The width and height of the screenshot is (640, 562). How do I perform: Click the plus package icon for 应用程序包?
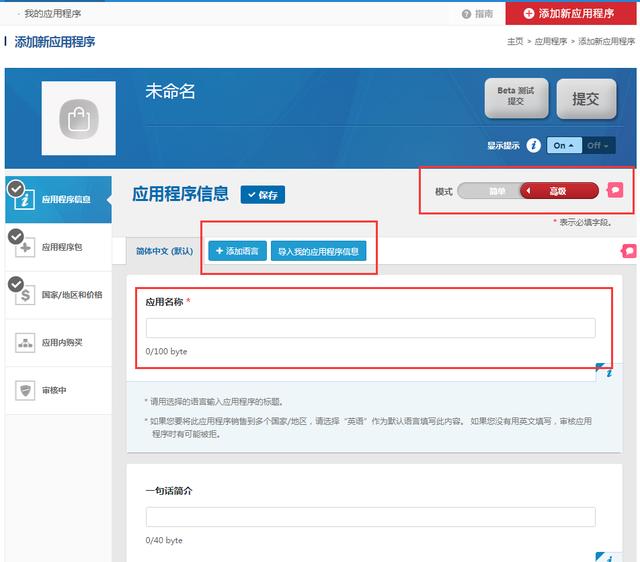pos(25,247)
